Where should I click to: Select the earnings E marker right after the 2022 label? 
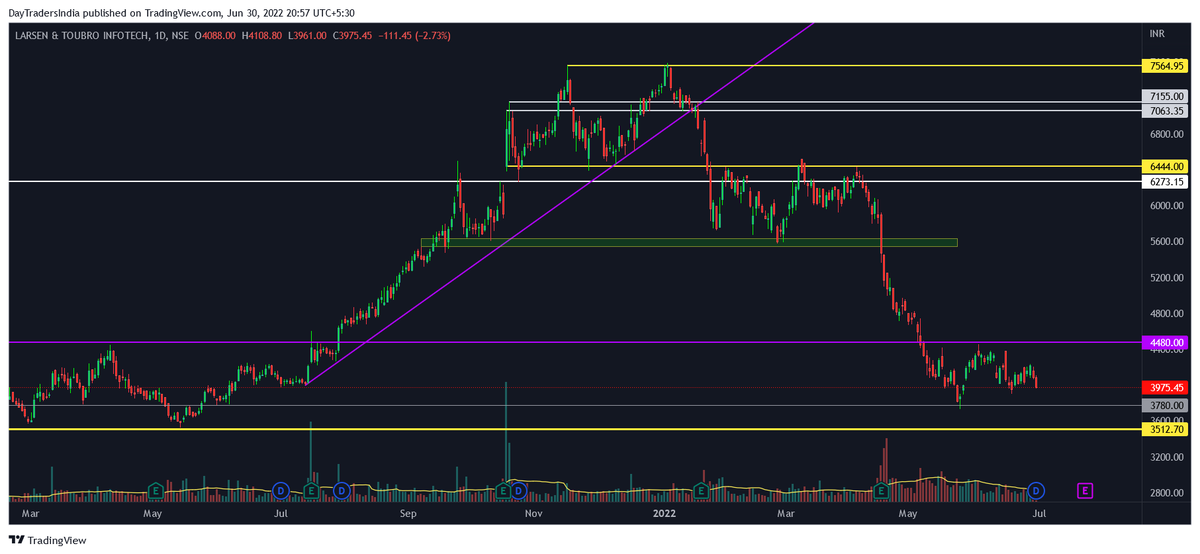click(x=701, y=490)
